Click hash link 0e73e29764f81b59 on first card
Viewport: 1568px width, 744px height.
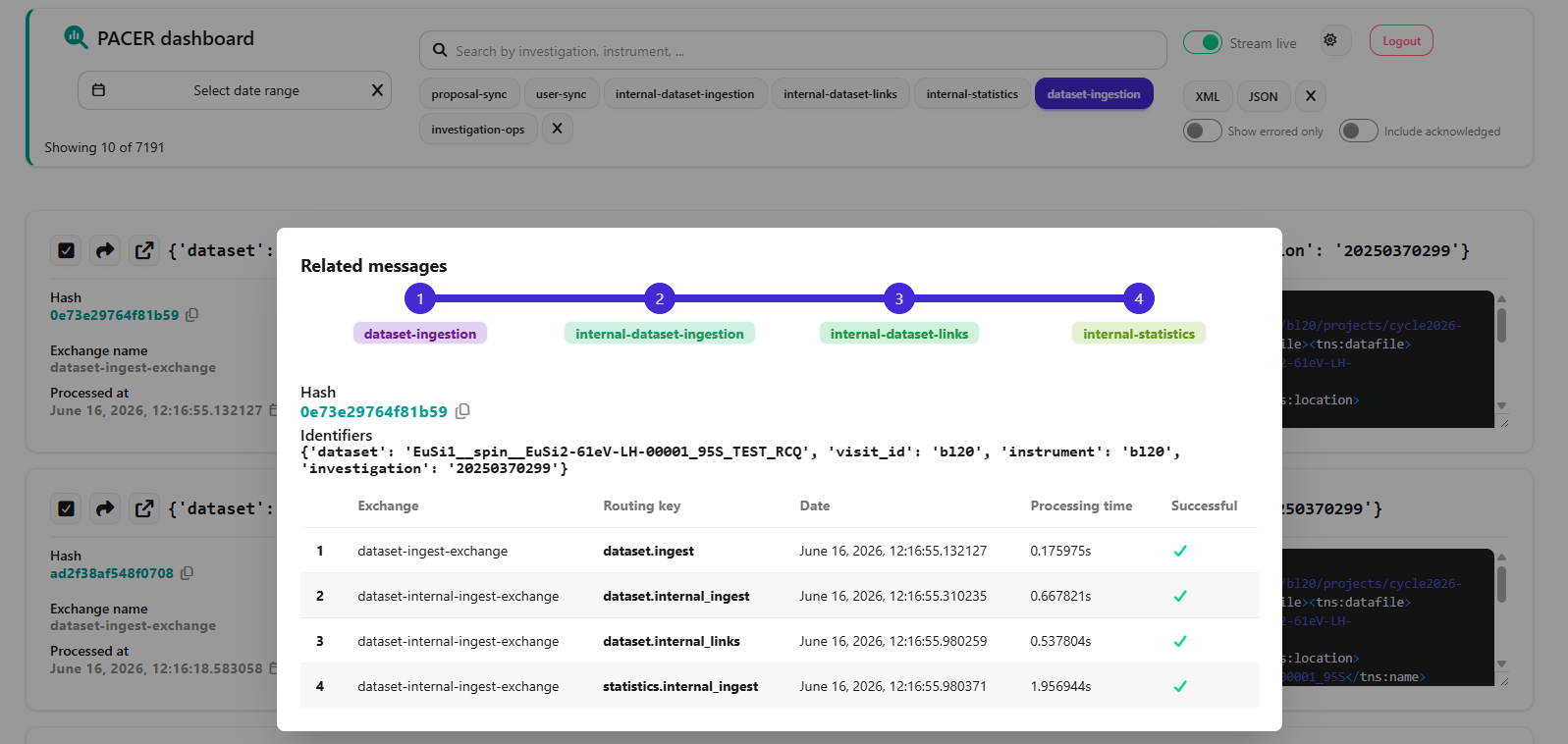(x=115, y=315)
